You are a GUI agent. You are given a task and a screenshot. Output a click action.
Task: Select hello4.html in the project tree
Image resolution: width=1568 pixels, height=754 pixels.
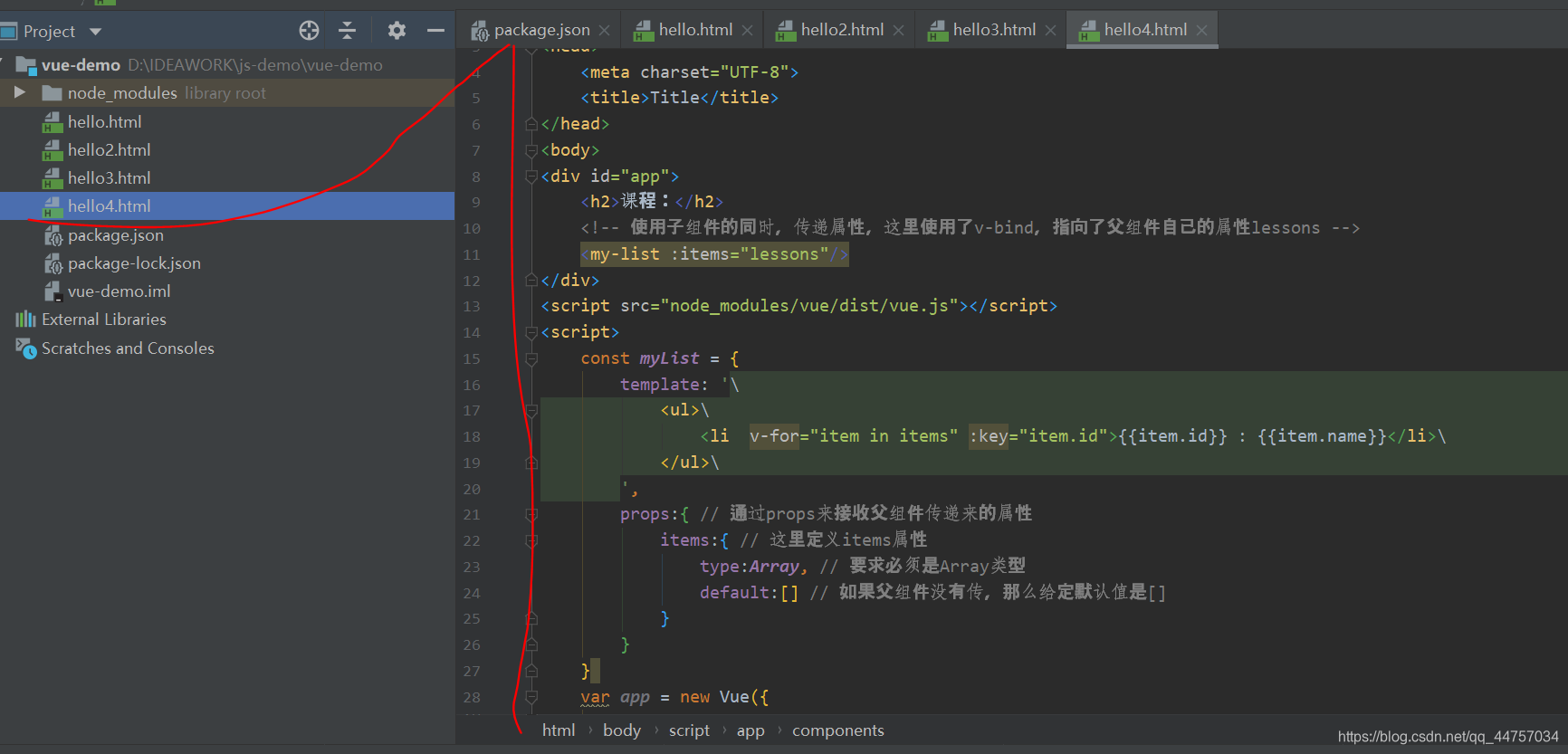(x=109, y=206)
